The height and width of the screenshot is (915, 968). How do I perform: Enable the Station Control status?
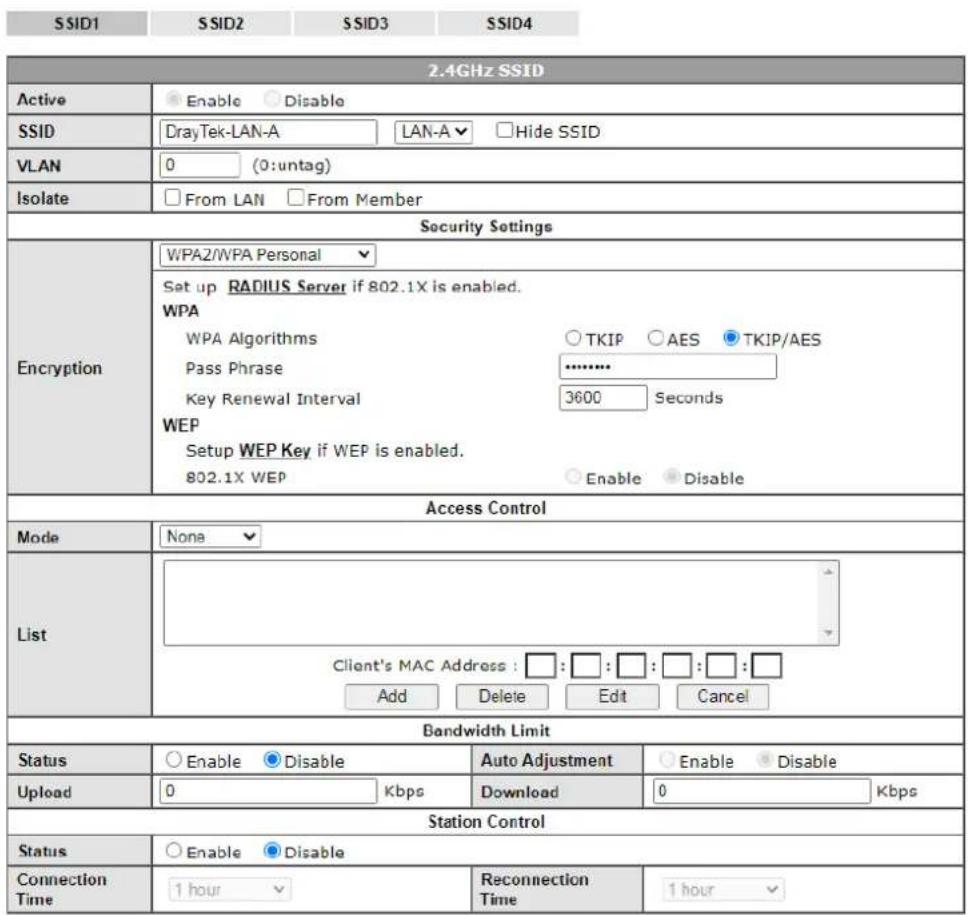click(x=173, y=850)
